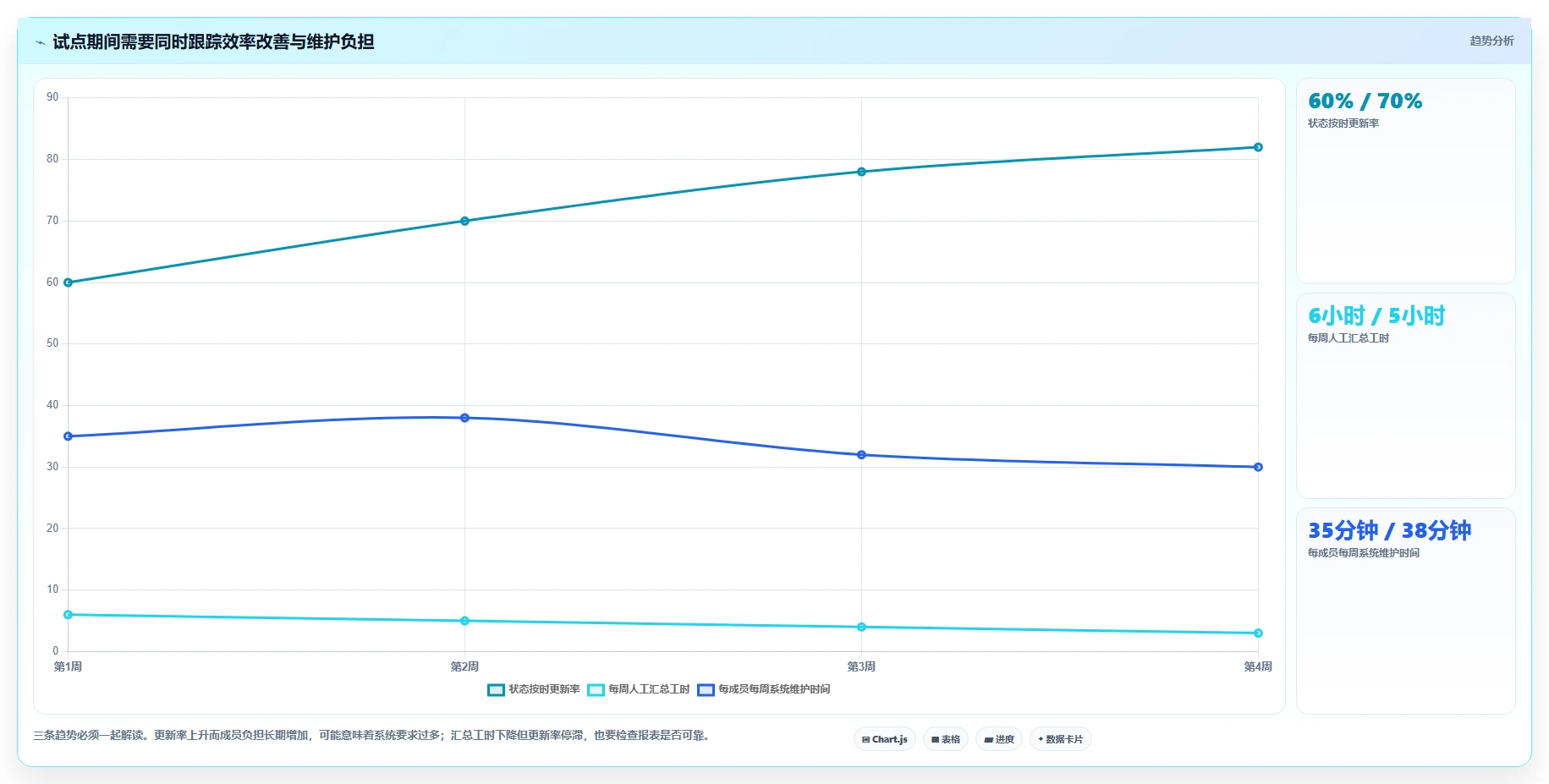1549x784 pixels.
Task: Click the 每周人工汇总工时 caption in the second card
Action: tap(1349, 338)
